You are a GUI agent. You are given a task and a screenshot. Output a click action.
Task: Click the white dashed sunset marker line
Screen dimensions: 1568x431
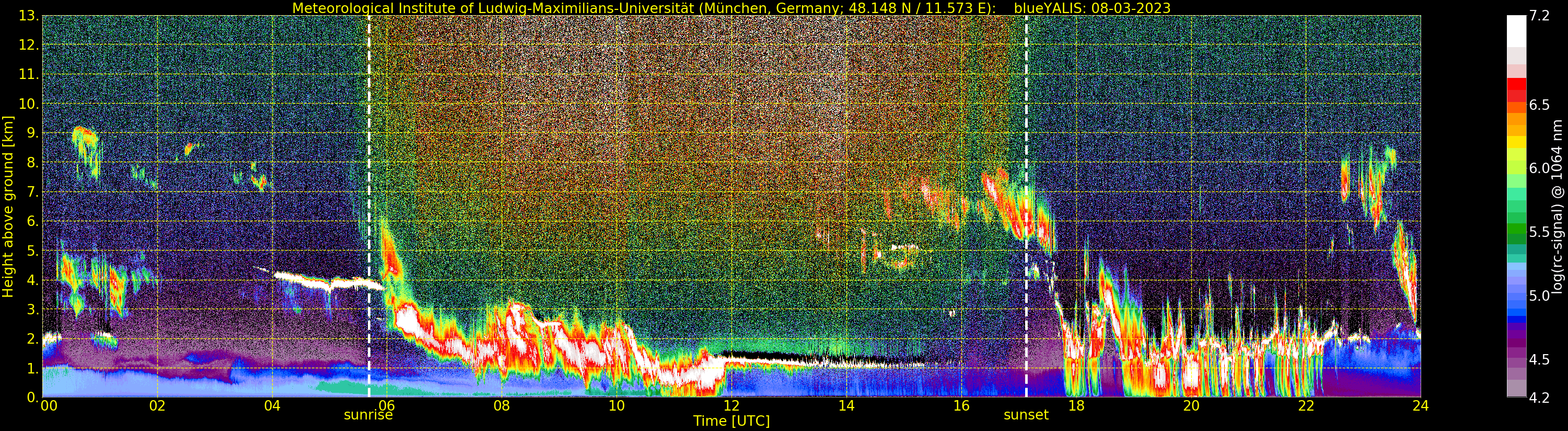(1026, 207)
